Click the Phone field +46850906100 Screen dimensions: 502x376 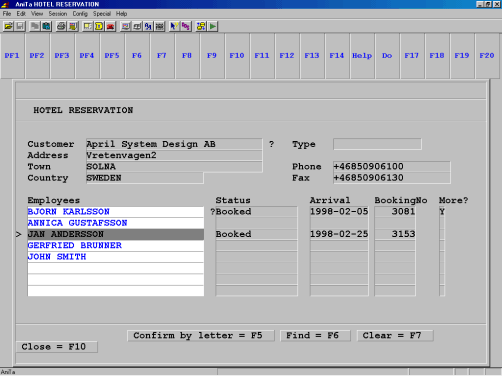392,167
